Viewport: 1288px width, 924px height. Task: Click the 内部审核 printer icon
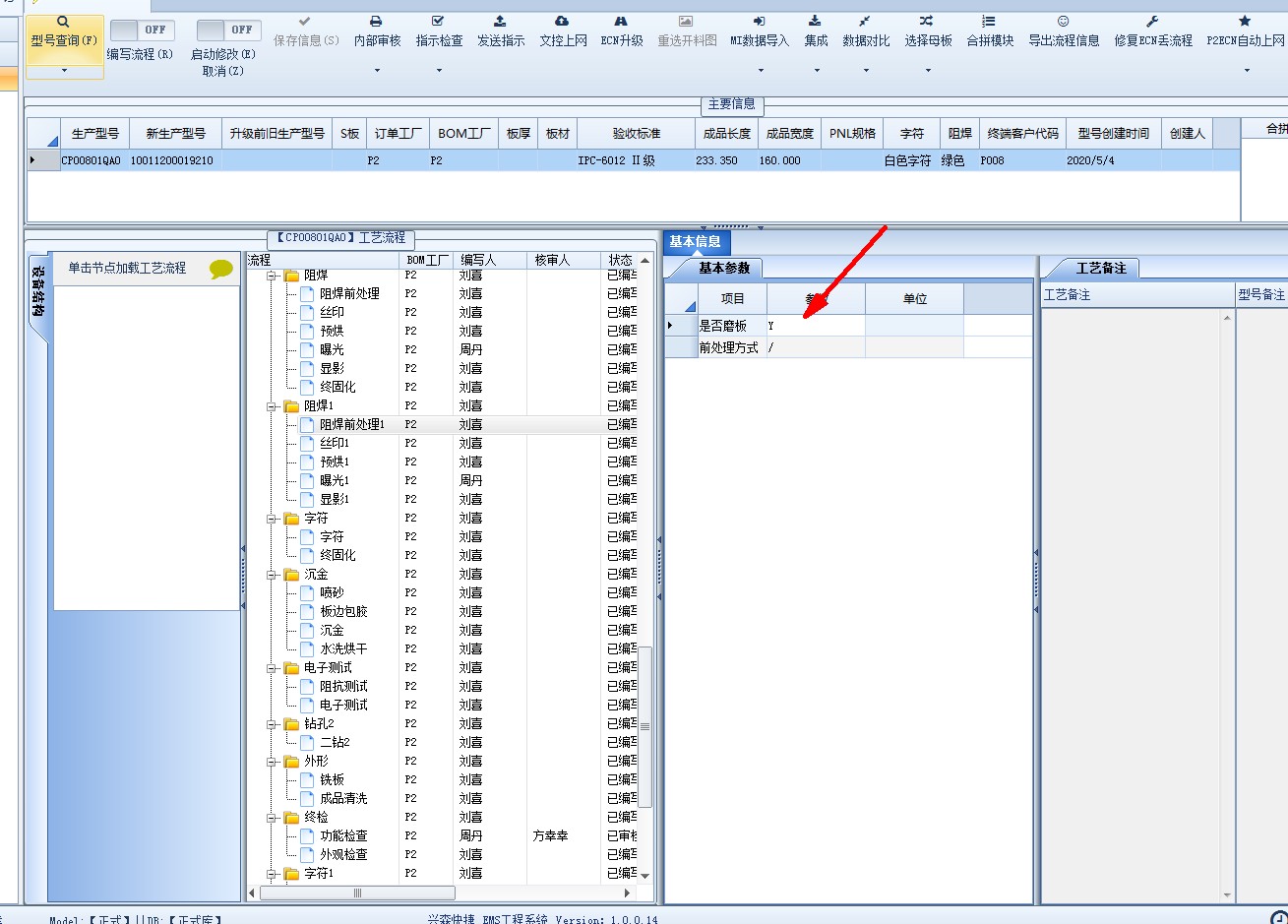click(376, 22)
